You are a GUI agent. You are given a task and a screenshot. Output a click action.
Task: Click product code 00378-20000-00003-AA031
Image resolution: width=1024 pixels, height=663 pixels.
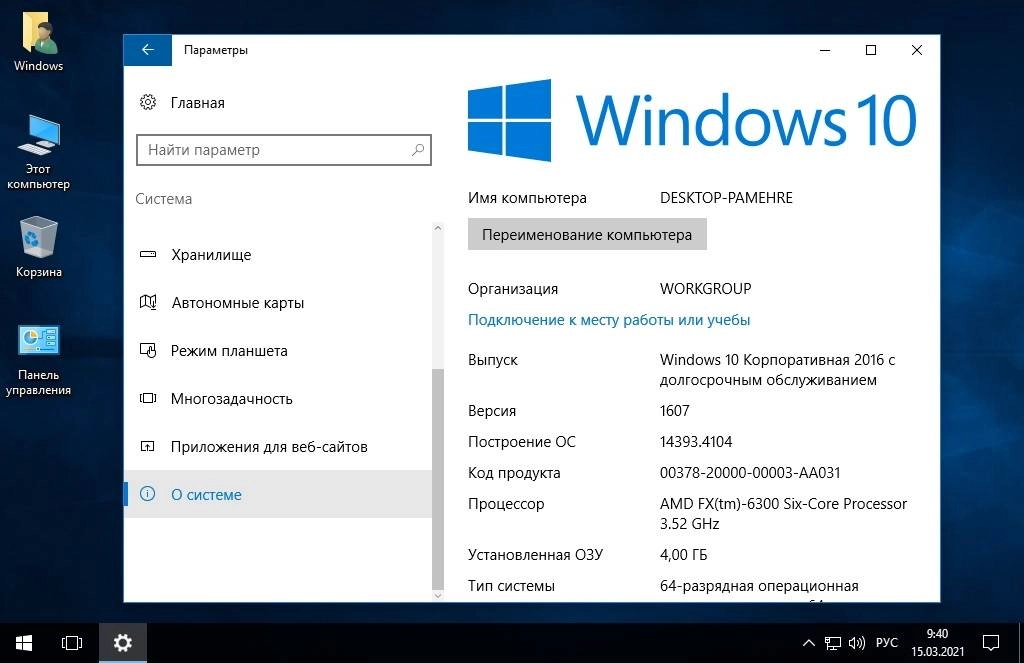click(x=750, y=473)
